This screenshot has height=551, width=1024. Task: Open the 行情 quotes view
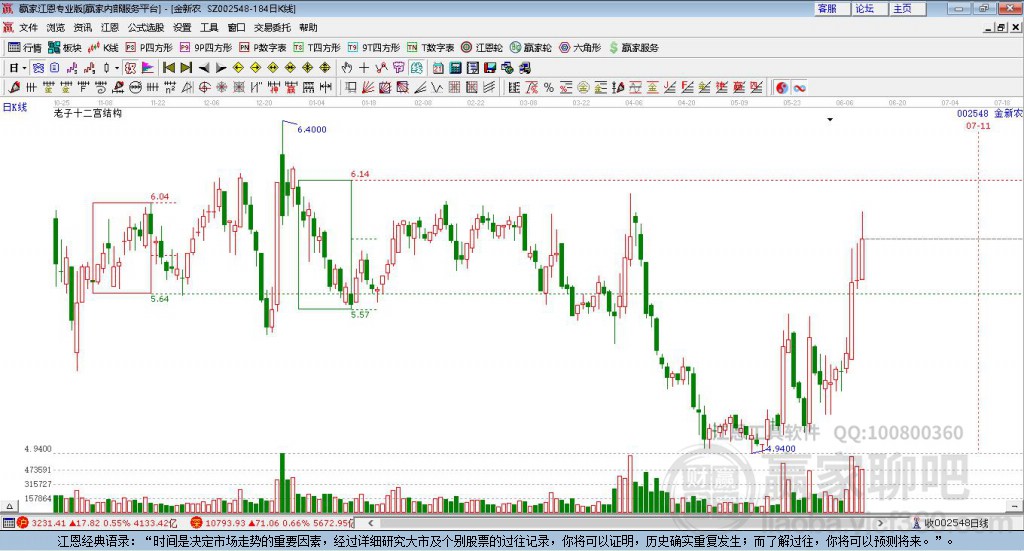point(25,48)
